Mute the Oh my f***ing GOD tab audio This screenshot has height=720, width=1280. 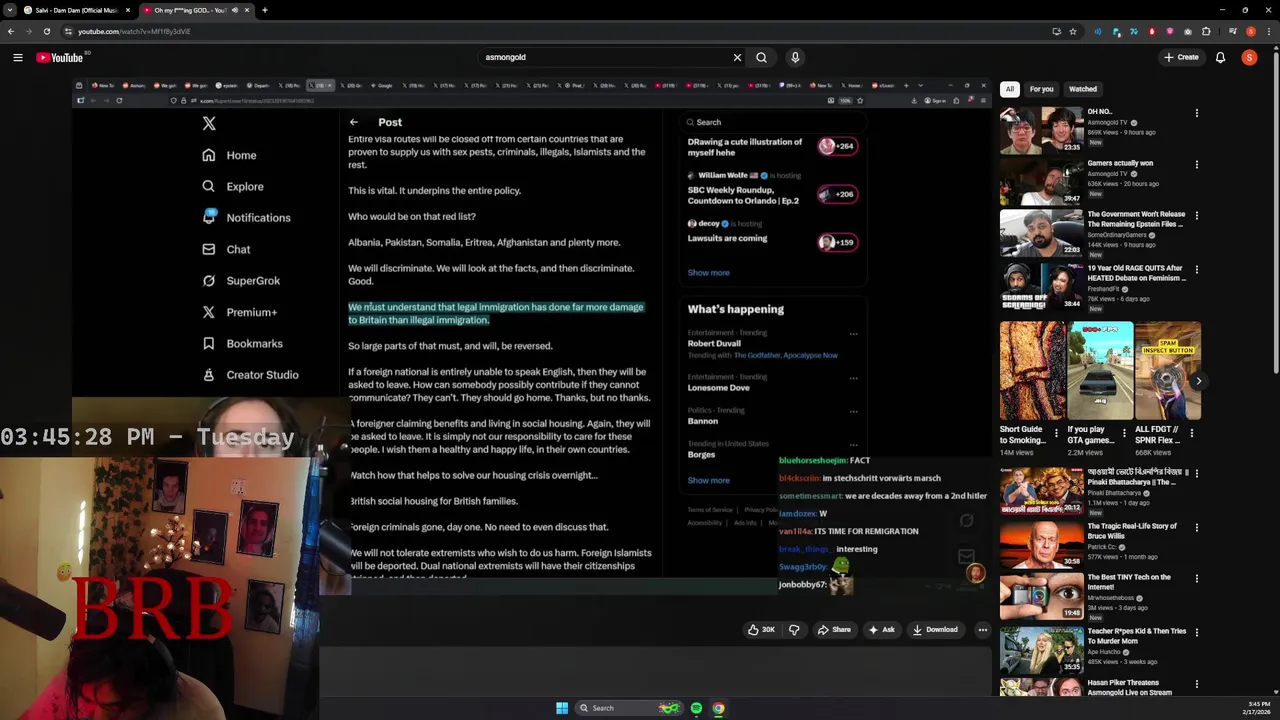click(234, 10)
